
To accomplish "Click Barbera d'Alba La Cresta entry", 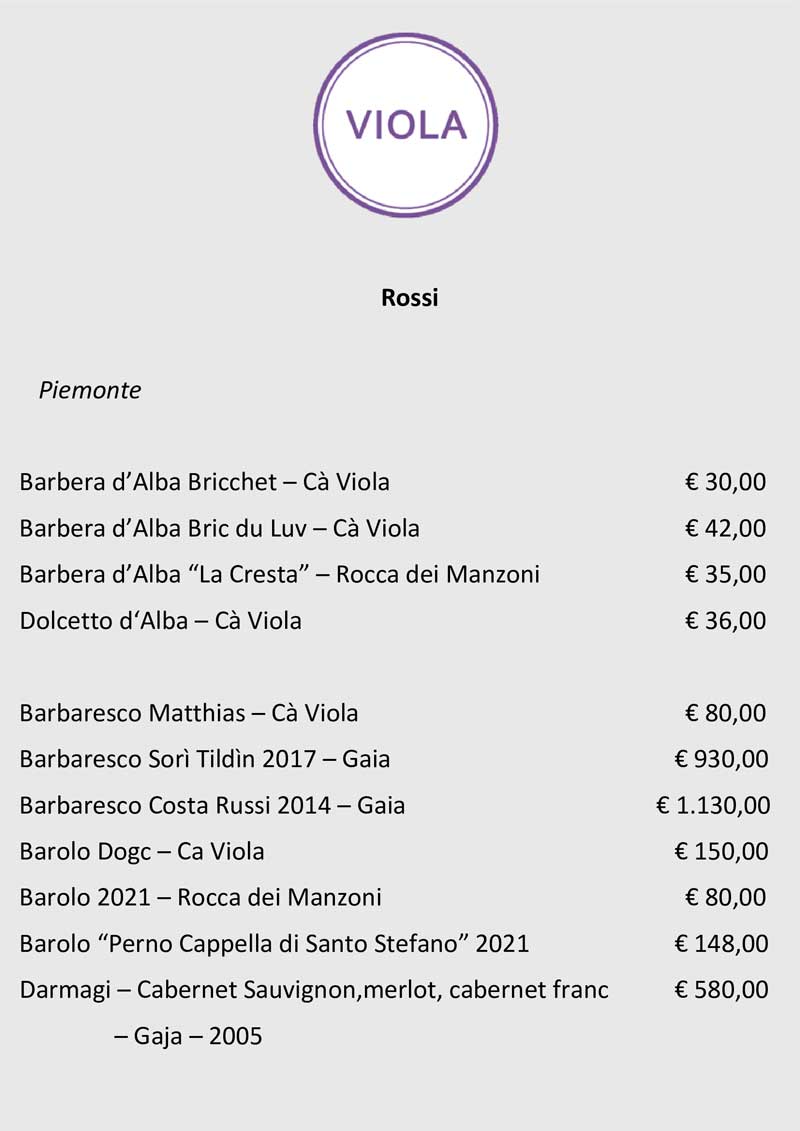I will (x=279, y=574).
